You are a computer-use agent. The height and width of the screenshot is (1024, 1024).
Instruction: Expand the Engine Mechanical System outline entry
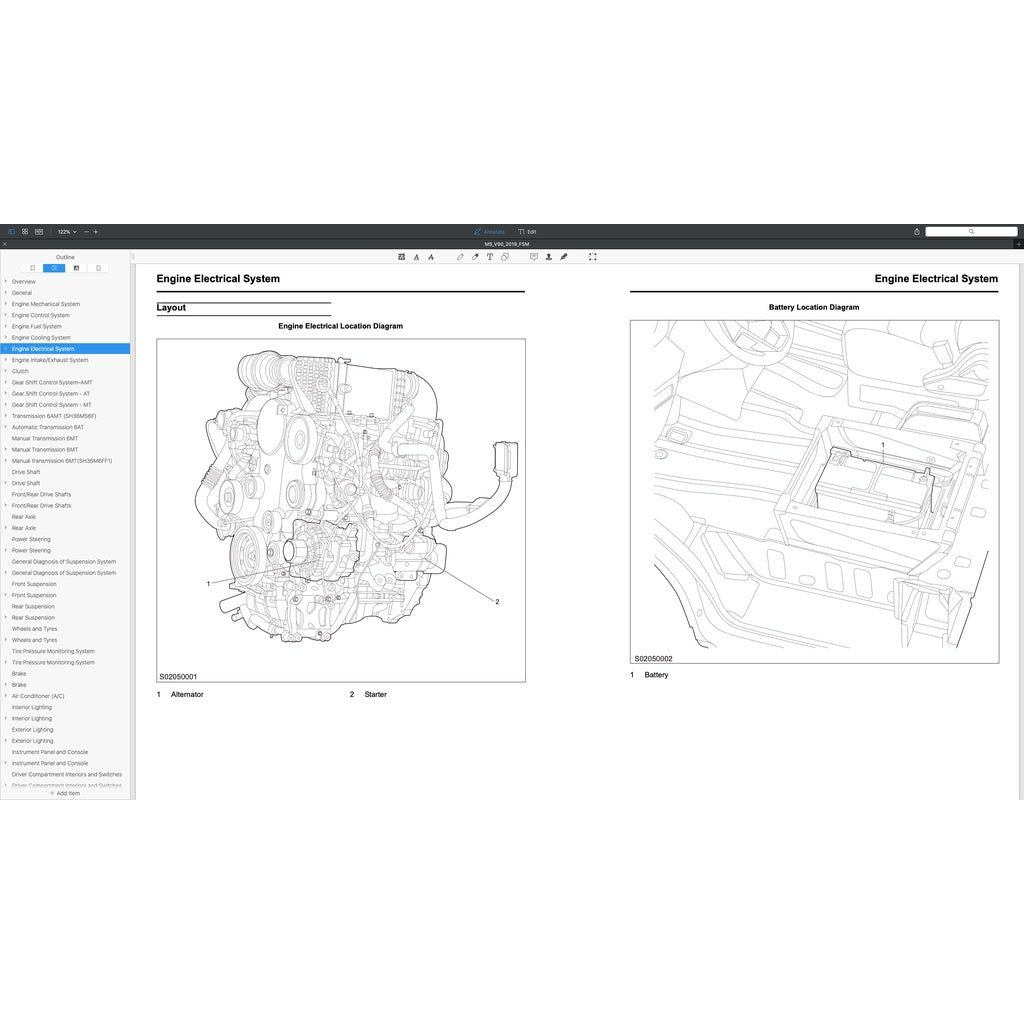6,304
